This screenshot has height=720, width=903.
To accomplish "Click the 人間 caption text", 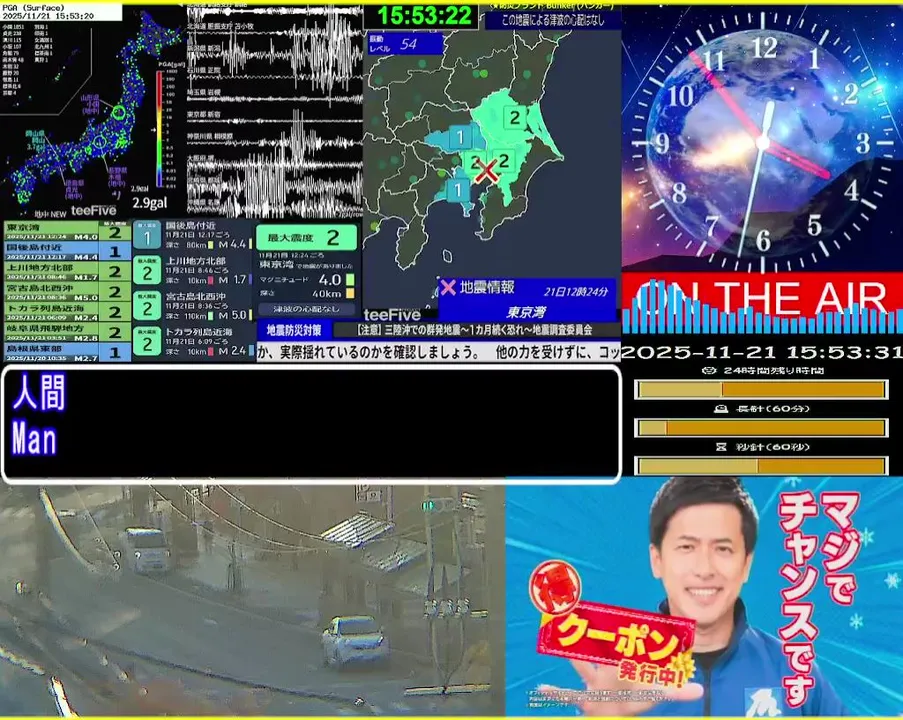I will click(39, 392).
